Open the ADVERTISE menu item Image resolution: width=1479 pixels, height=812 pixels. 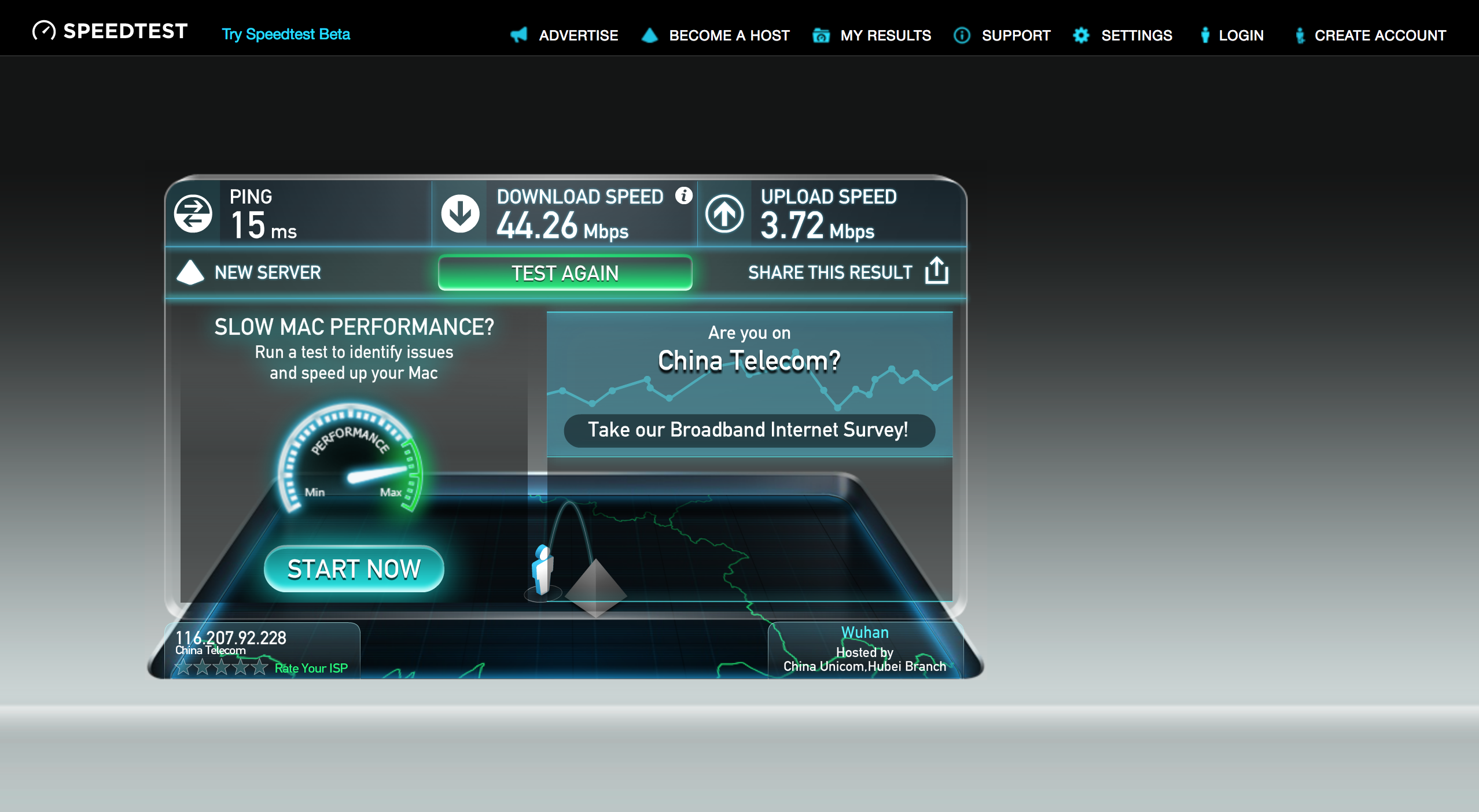[579, 35]
